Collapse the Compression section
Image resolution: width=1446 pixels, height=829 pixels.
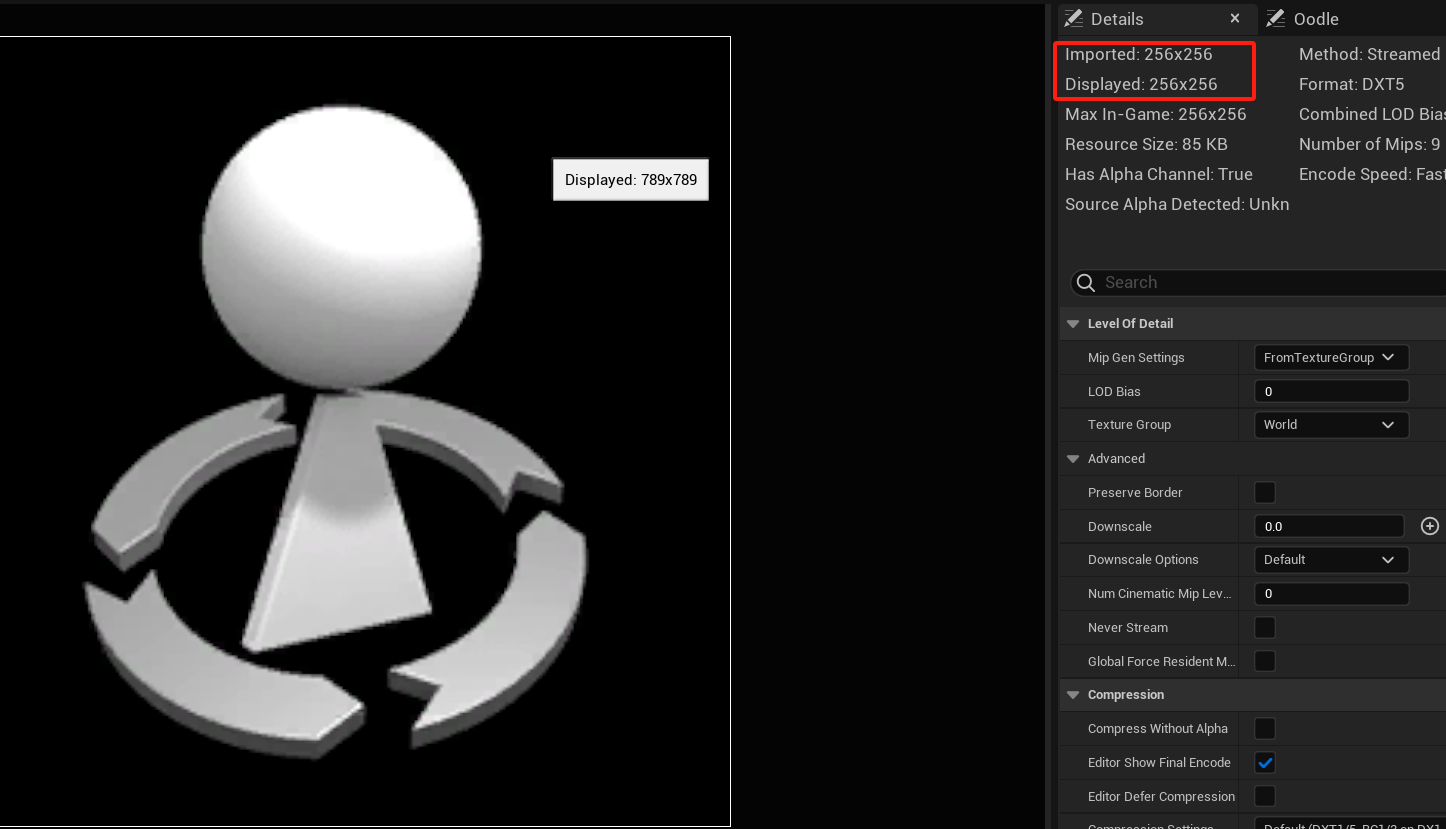pos(1073,695)
